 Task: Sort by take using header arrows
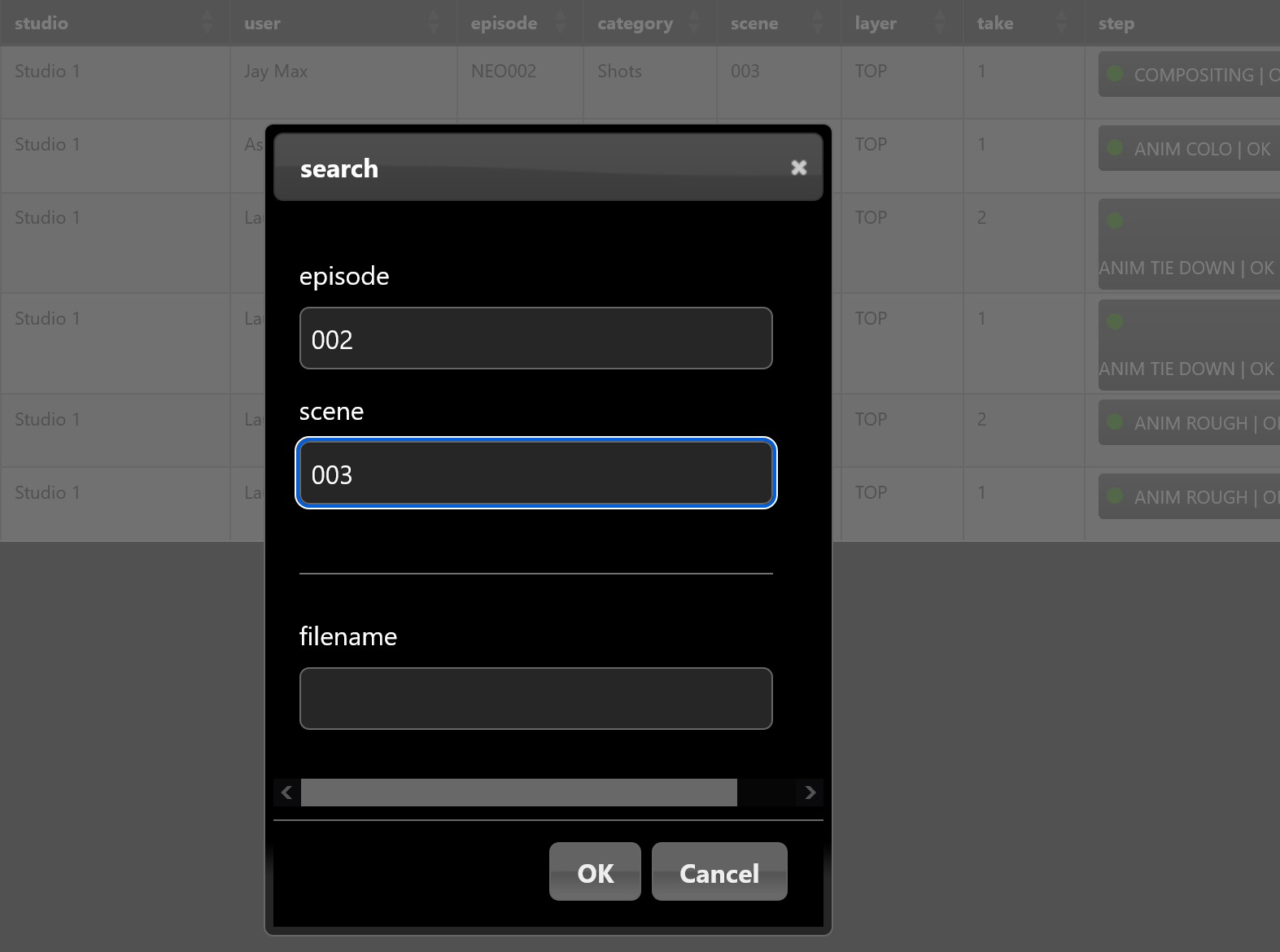pyautogui.click(x=1061, y=23)
